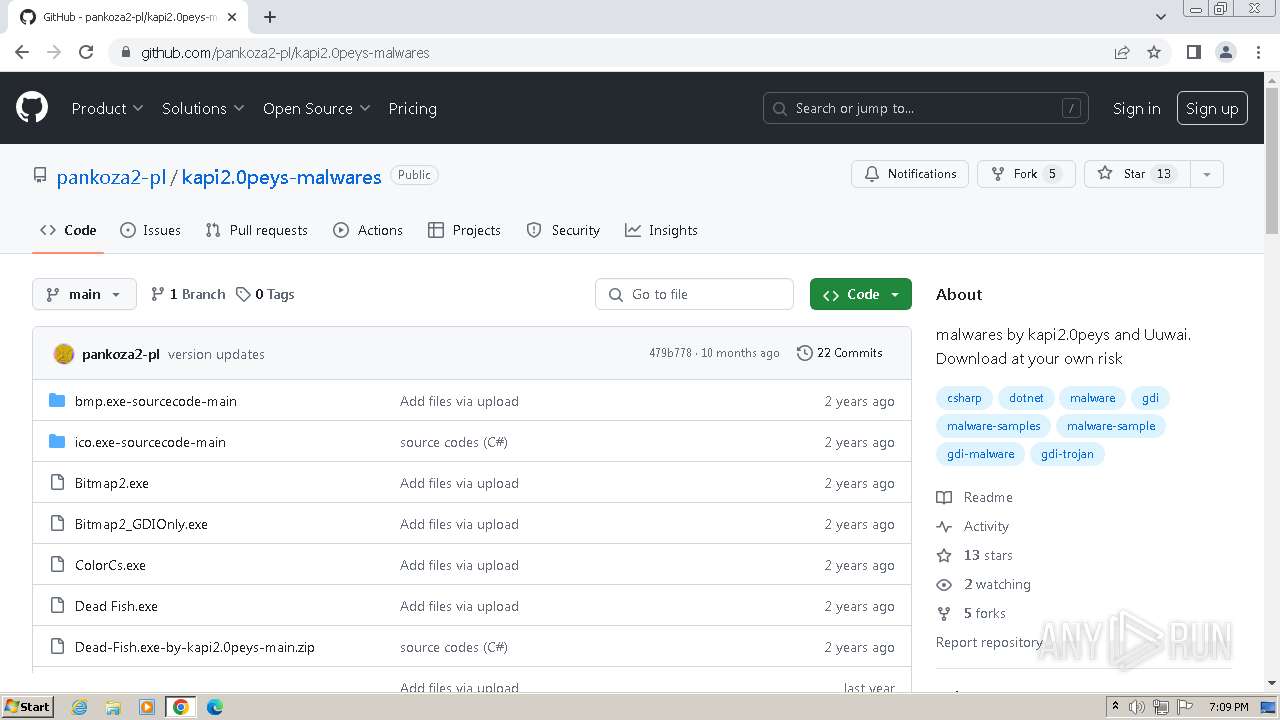Click the Search or jump to field
Image resolution: width=1280 pixels, height=720 pixels.
pos(926,108)
